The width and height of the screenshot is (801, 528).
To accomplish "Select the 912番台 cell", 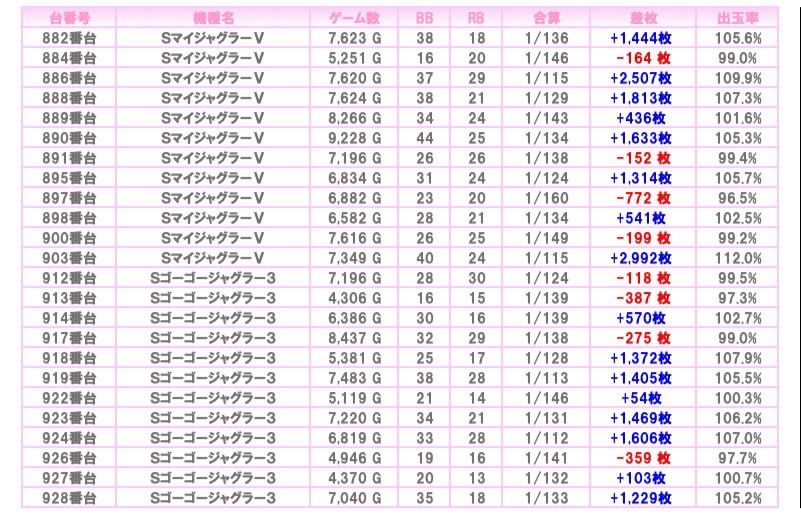I will 69,278.
